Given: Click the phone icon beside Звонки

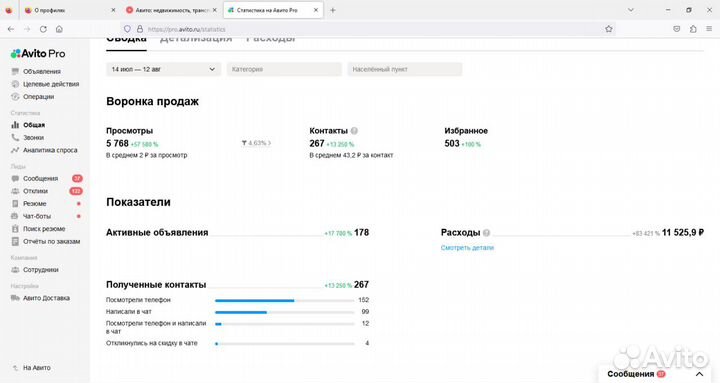Looking at the screenshot, I should coord(15,137).
